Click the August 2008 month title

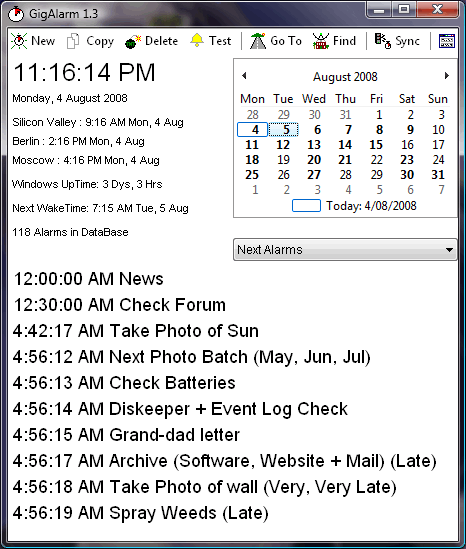click(x=345, y=77)
